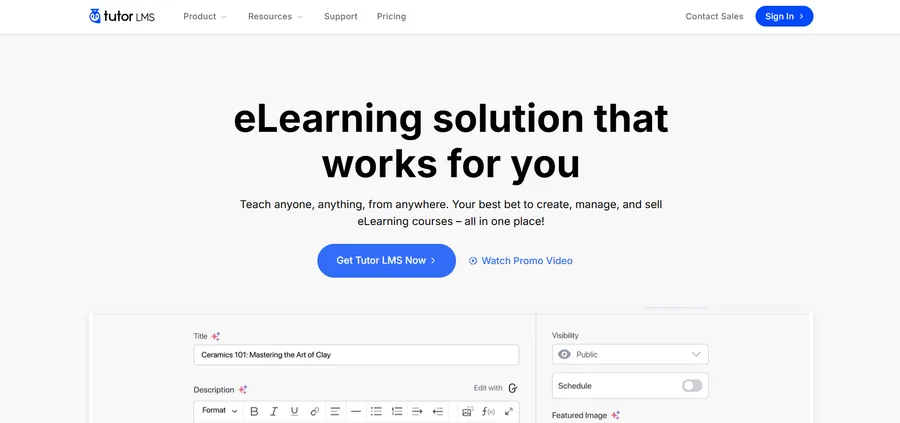Click the Description label

point(214,390)
